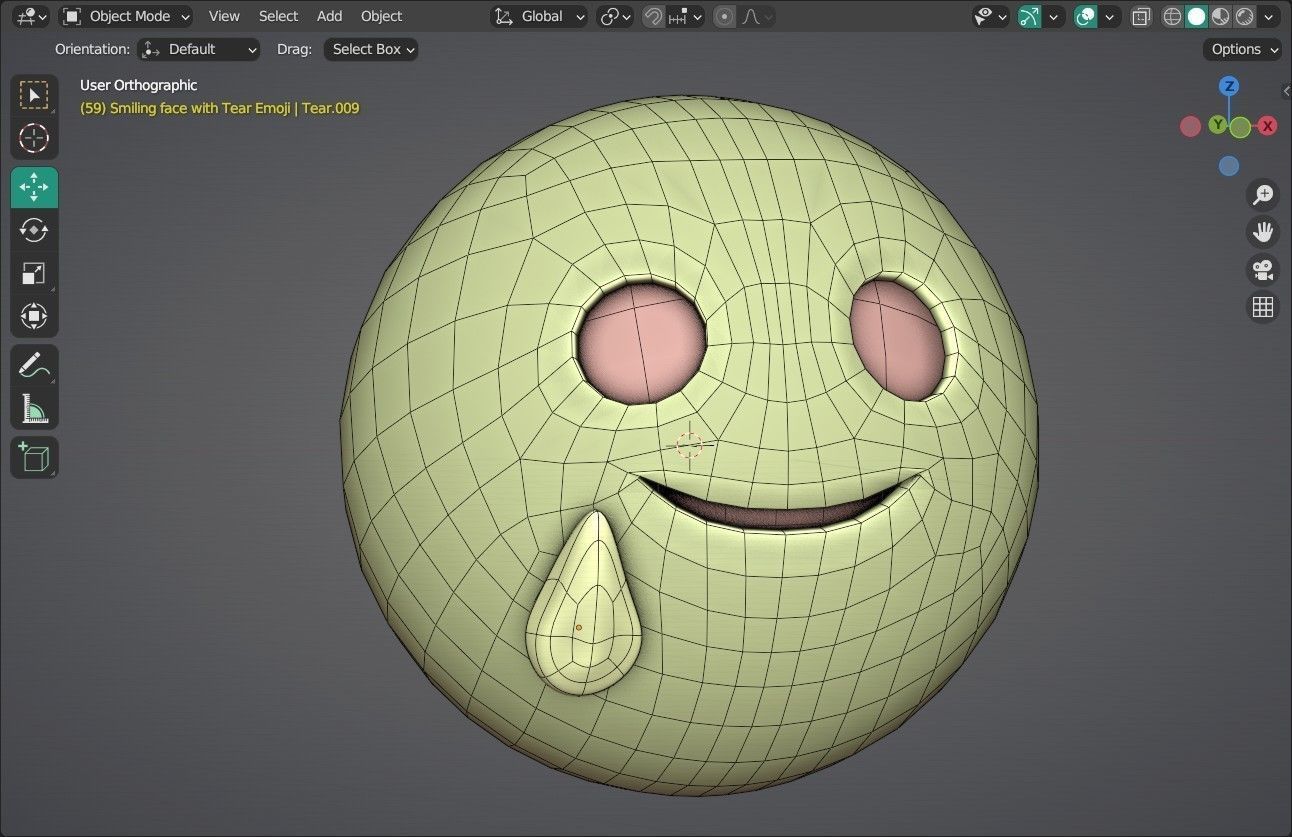The image size is (1292, 837).
Task: Open the Object Mode dropdown
Action: (126, 16)
